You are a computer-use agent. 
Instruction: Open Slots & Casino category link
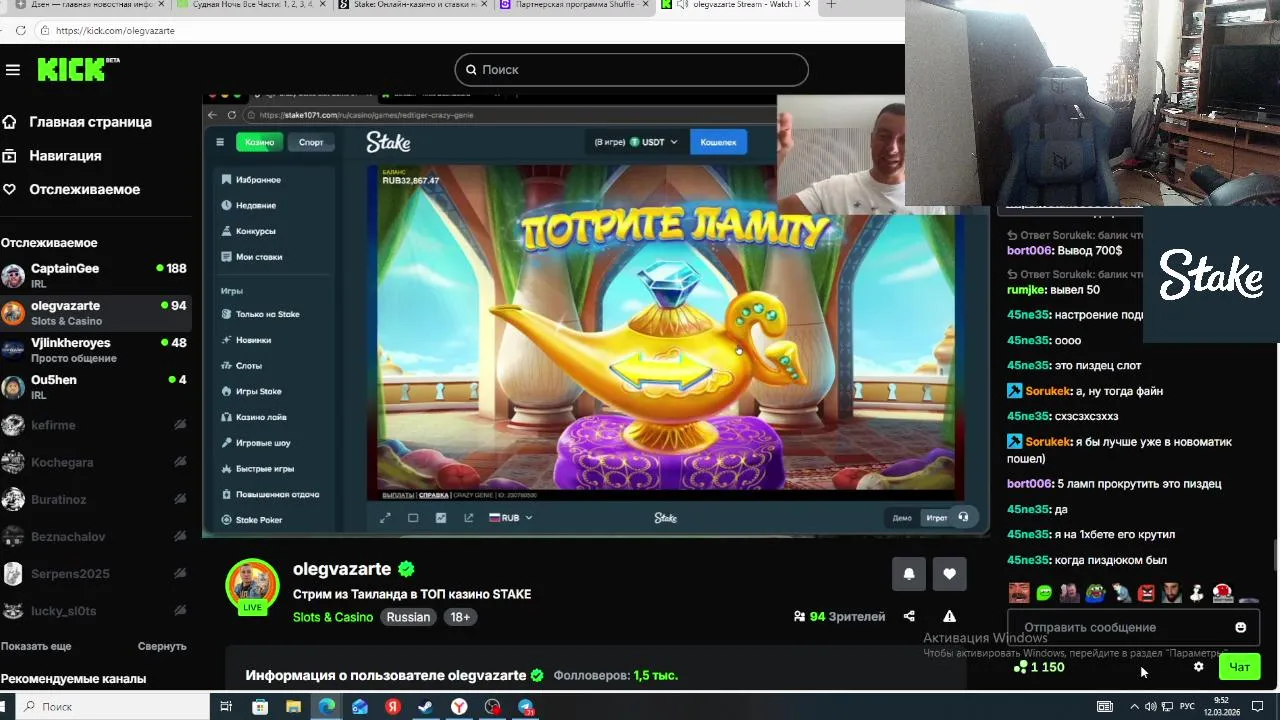click(x=333, y=617)
